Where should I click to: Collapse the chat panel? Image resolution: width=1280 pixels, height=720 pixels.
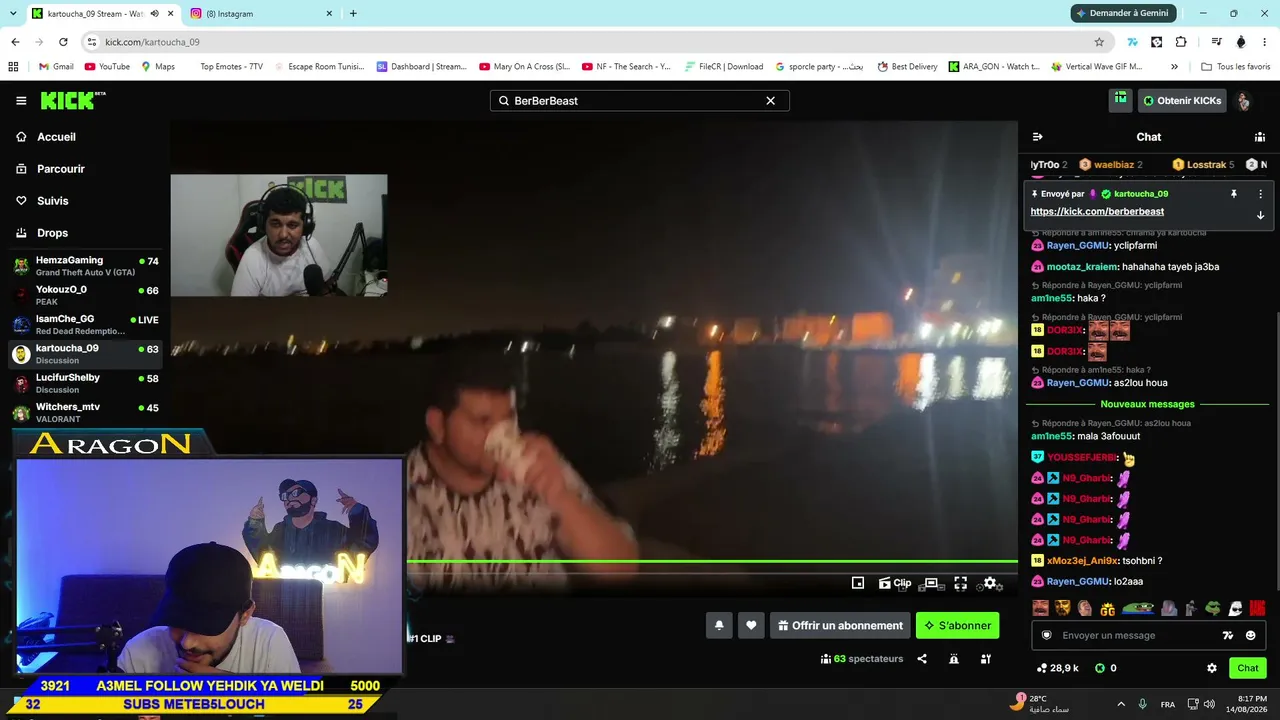(x=1037, y=137)
